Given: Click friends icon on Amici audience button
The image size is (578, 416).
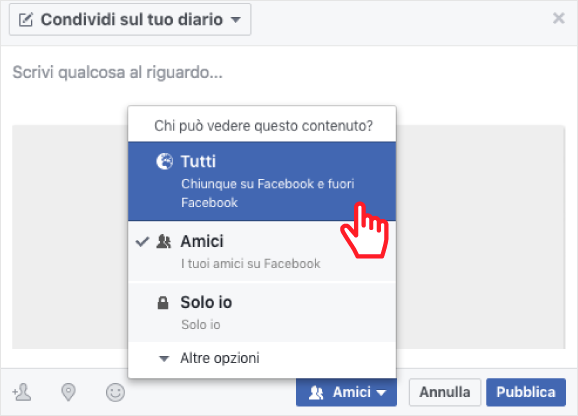Looking at the screenshot, I should (316, 393).
